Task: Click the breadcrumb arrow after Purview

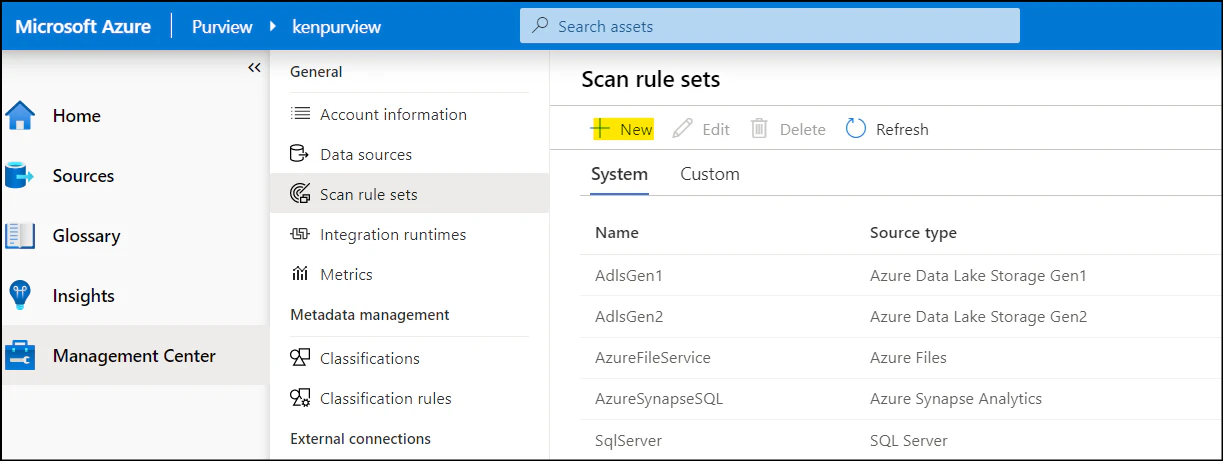Action: pos(273,26)
